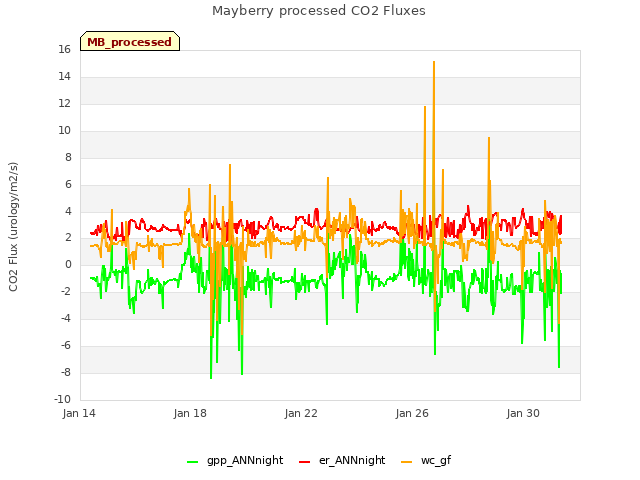The height and width of the screenshot is (480, 640).
Task: Click the 10 y-axis tick label
Action: click(64, 131)
